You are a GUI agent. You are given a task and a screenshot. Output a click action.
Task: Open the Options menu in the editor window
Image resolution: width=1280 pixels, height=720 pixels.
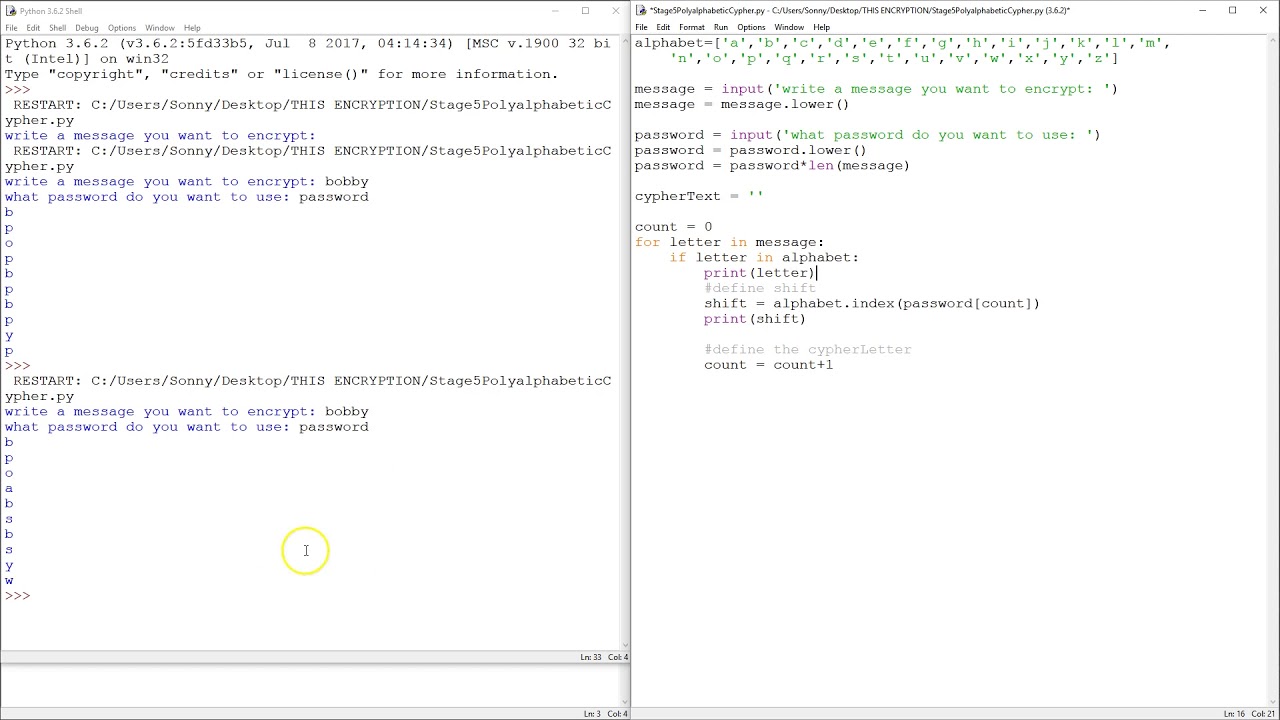coord(751,27)
